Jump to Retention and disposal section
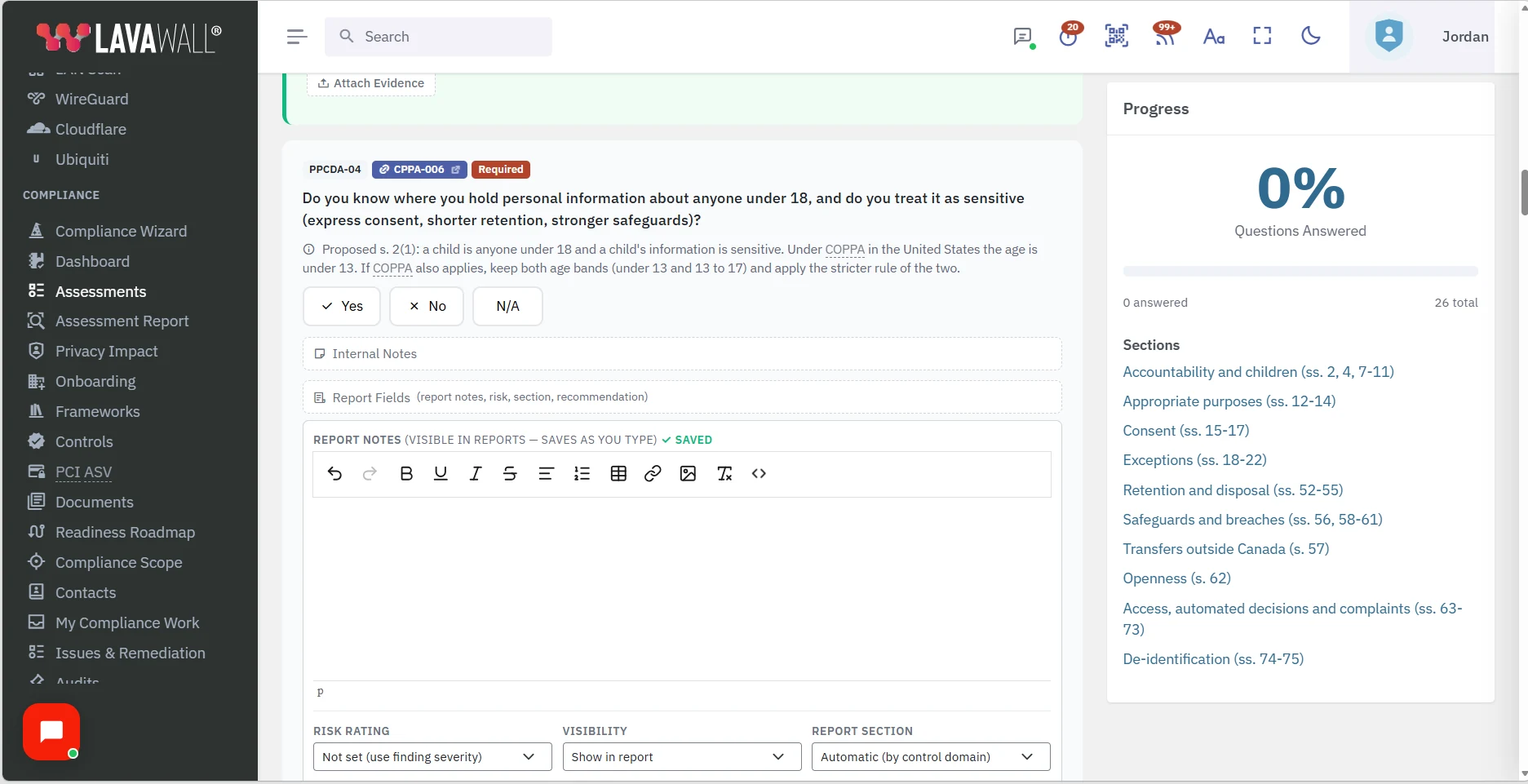Screen dimensions: 1528x784 [1233, 490]
